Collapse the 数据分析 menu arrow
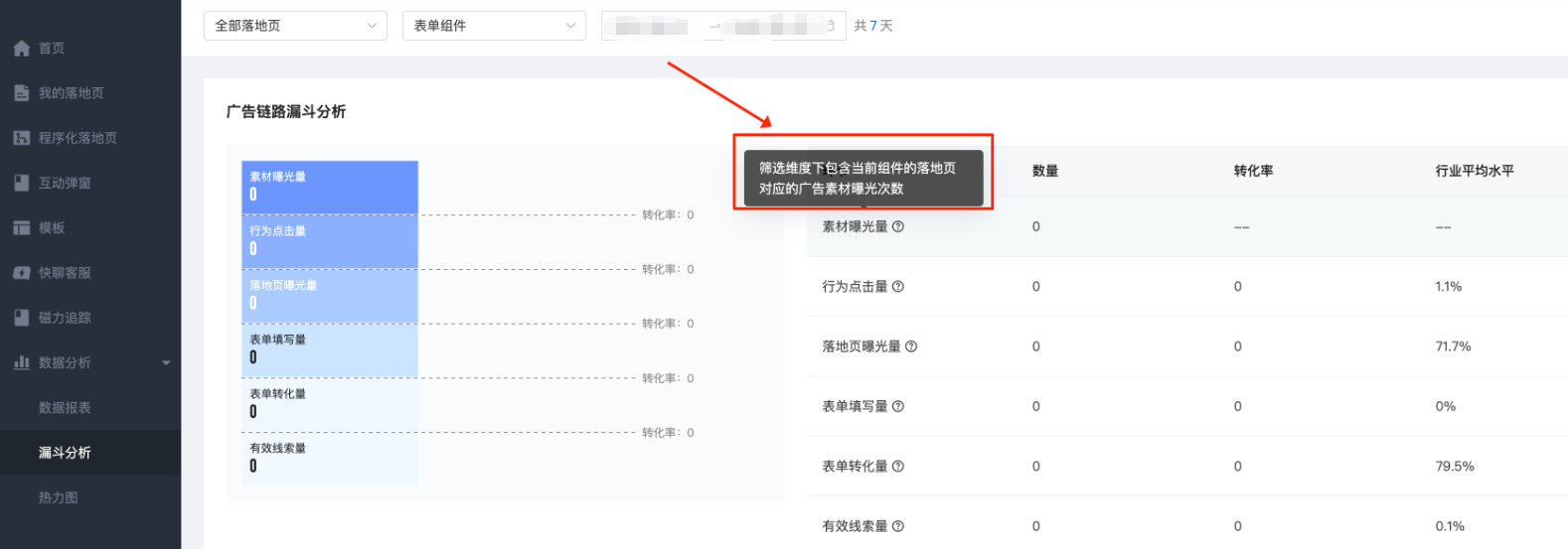 click(166, 363)
